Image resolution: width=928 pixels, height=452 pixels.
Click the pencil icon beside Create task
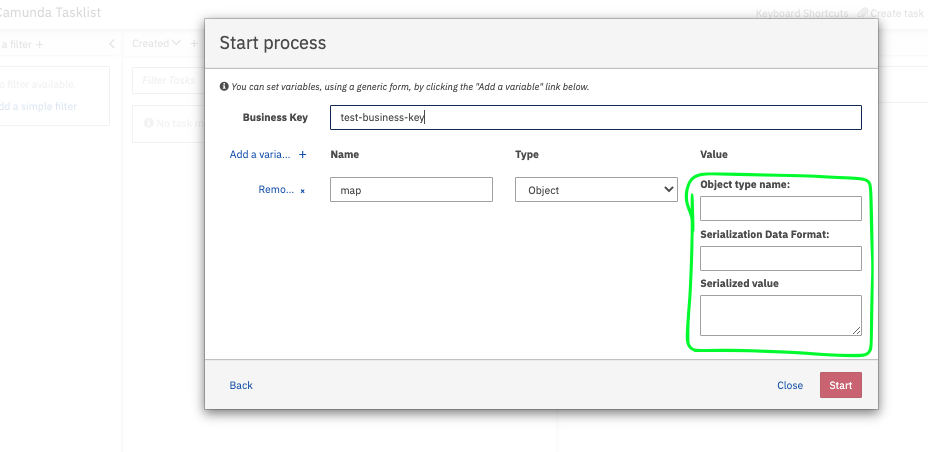[x=863, y=14]
